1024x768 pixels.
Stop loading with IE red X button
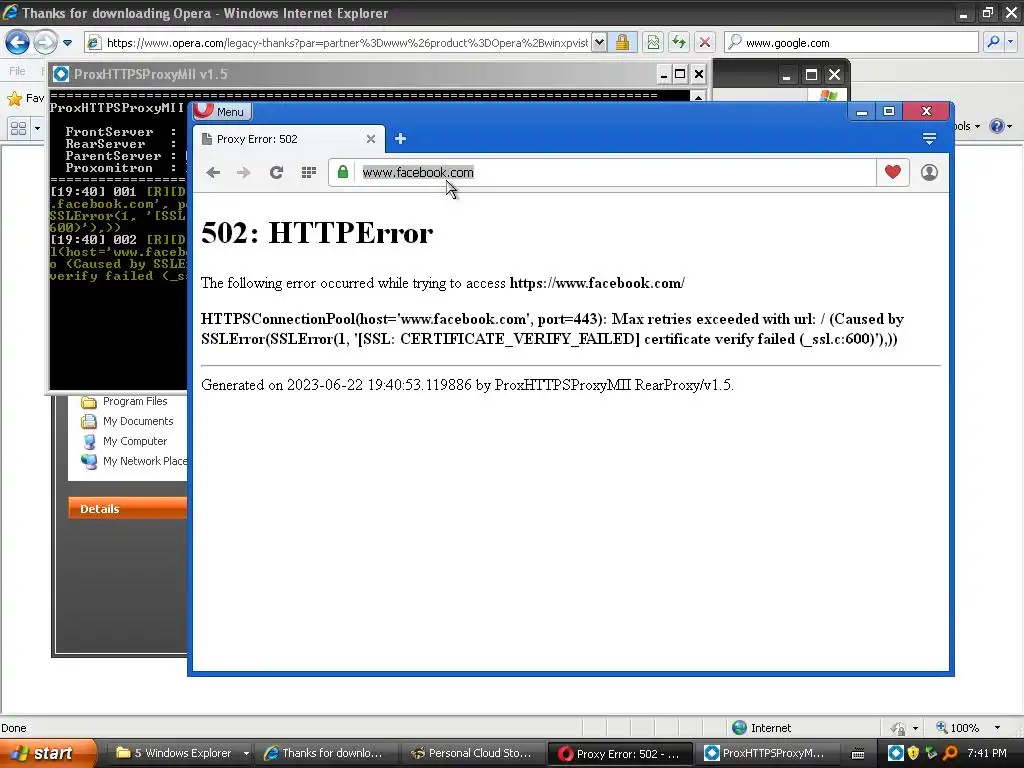click(705, 43)
